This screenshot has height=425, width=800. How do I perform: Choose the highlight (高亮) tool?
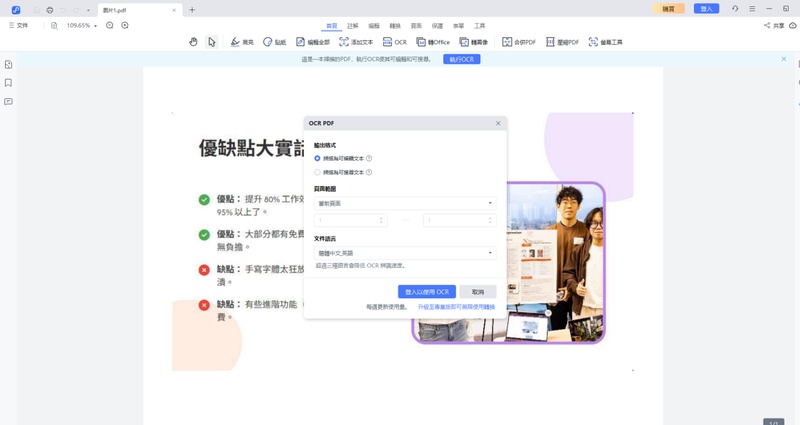tap(242, 42)
